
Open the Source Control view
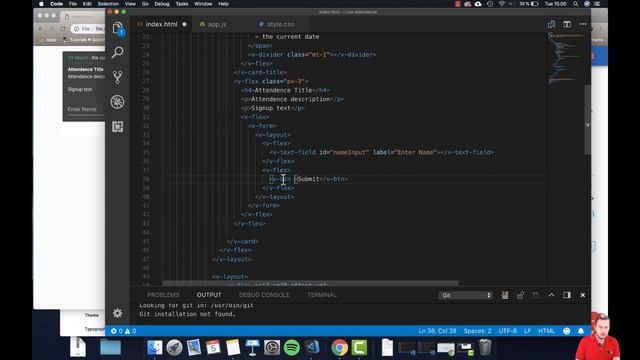(118, 77)
